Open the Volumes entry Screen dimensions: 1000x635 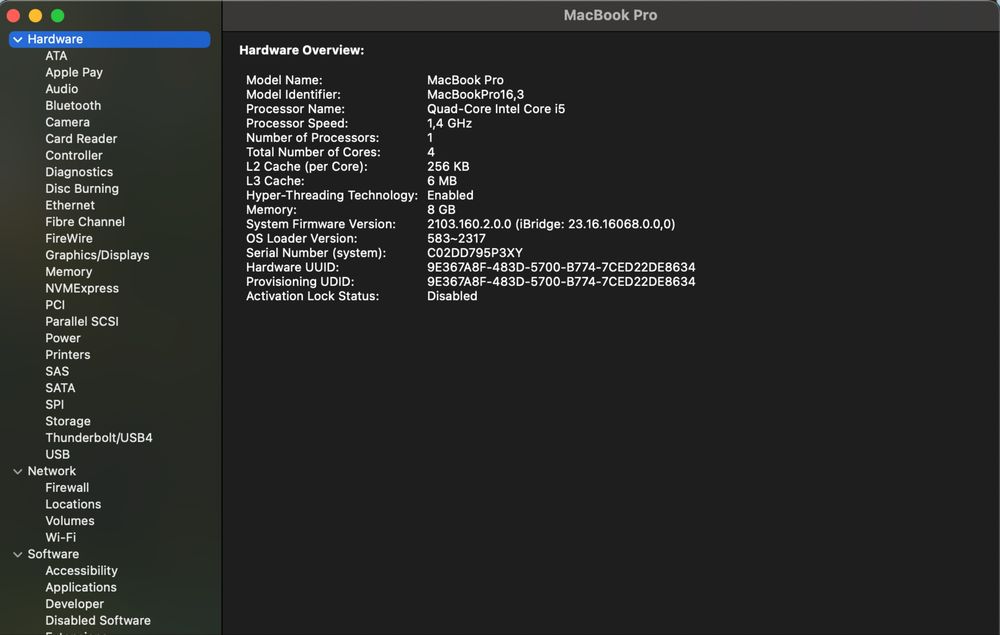point(70,521)
